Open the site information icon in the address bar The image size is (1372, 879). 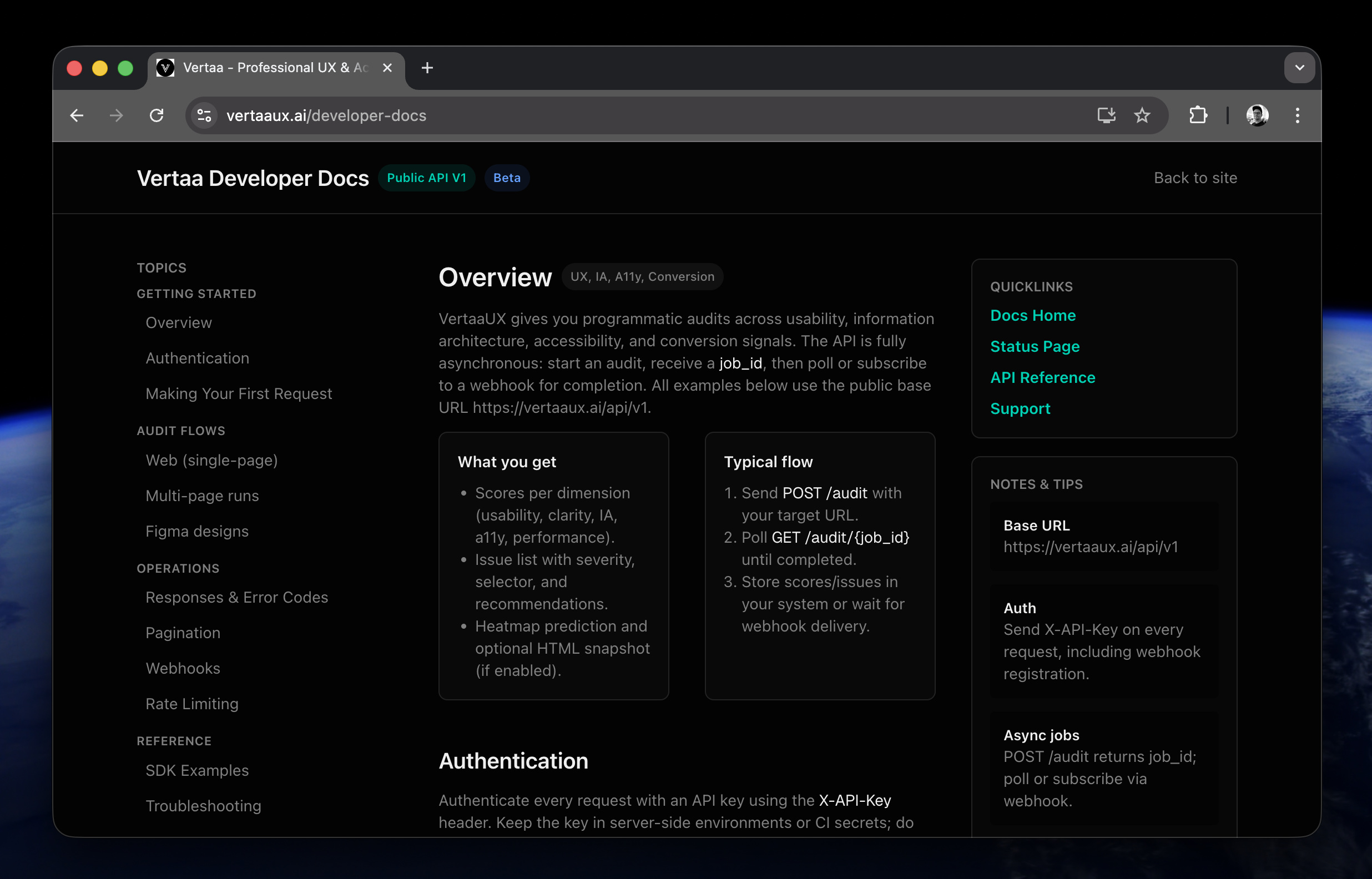click(x=204, y=116)
